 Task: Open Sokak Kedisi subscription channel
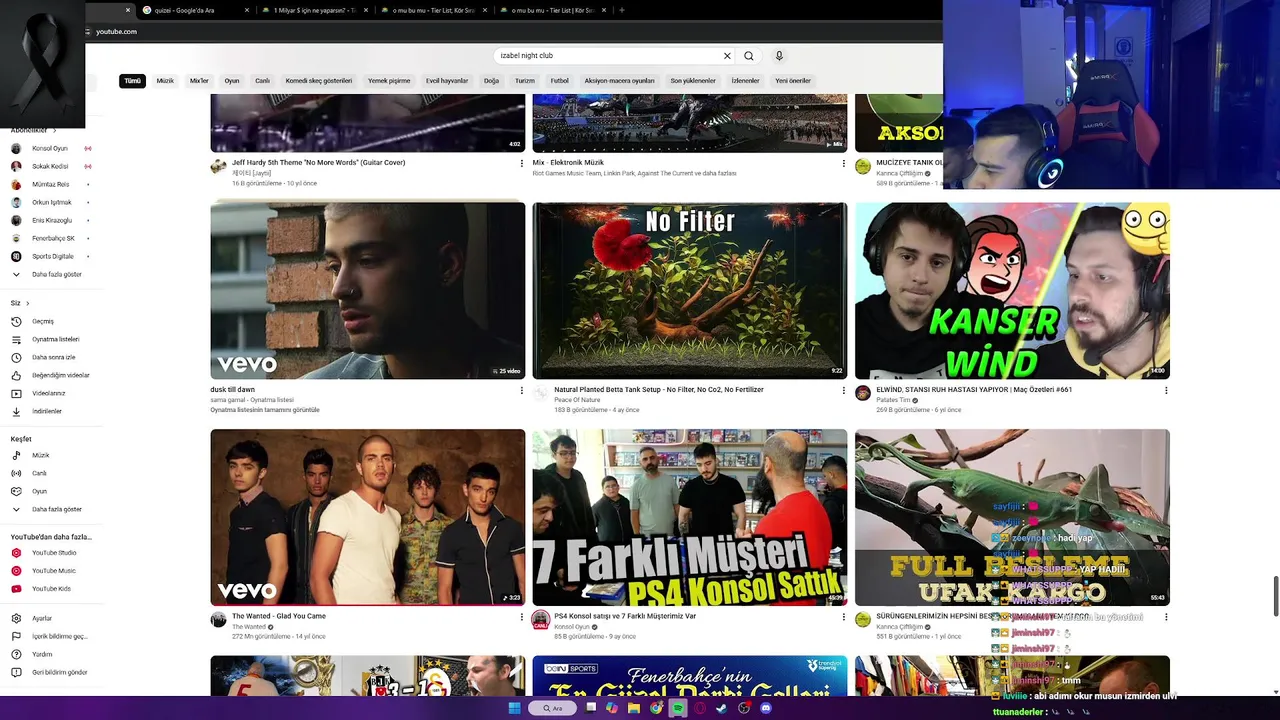coord(52,166)
